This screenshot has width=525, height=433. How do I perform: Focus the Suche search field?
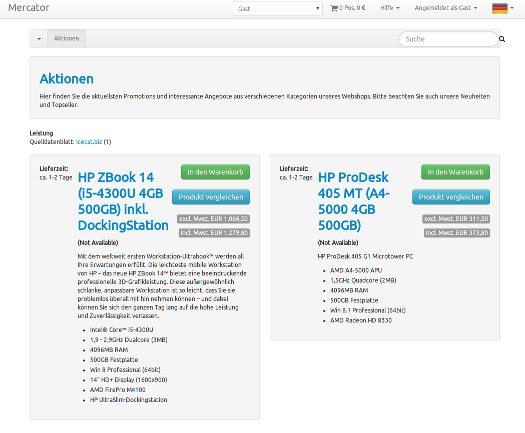click(448, 39)
